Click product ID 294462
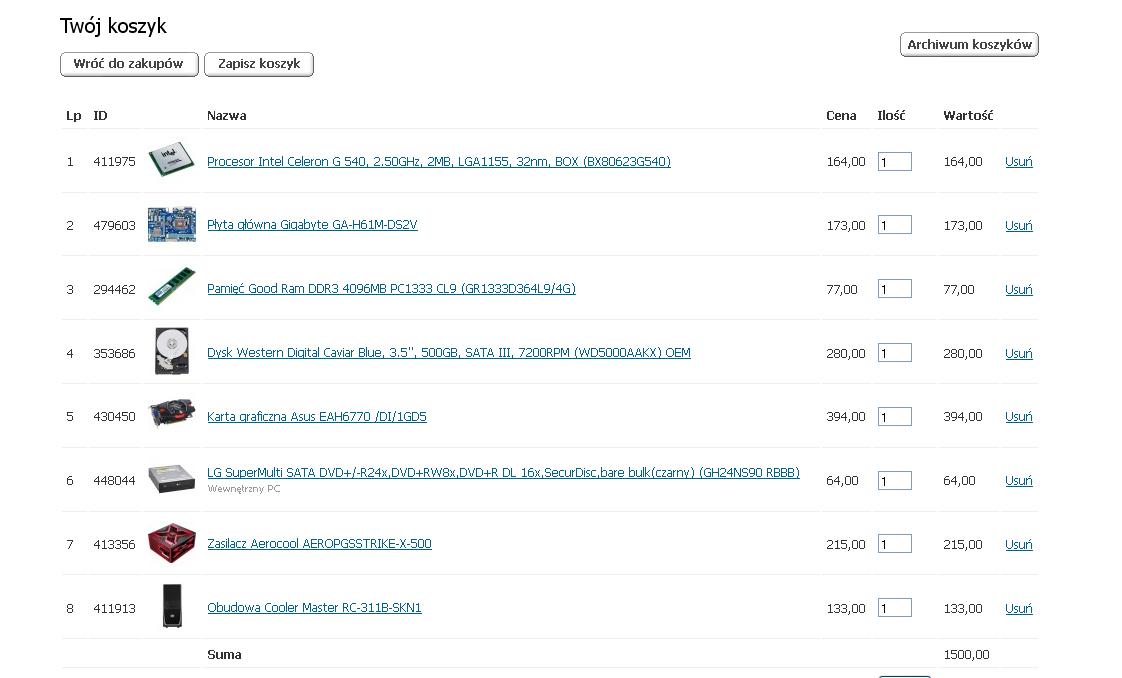Viewport: 1122px width, 678px height. [114, 290]
